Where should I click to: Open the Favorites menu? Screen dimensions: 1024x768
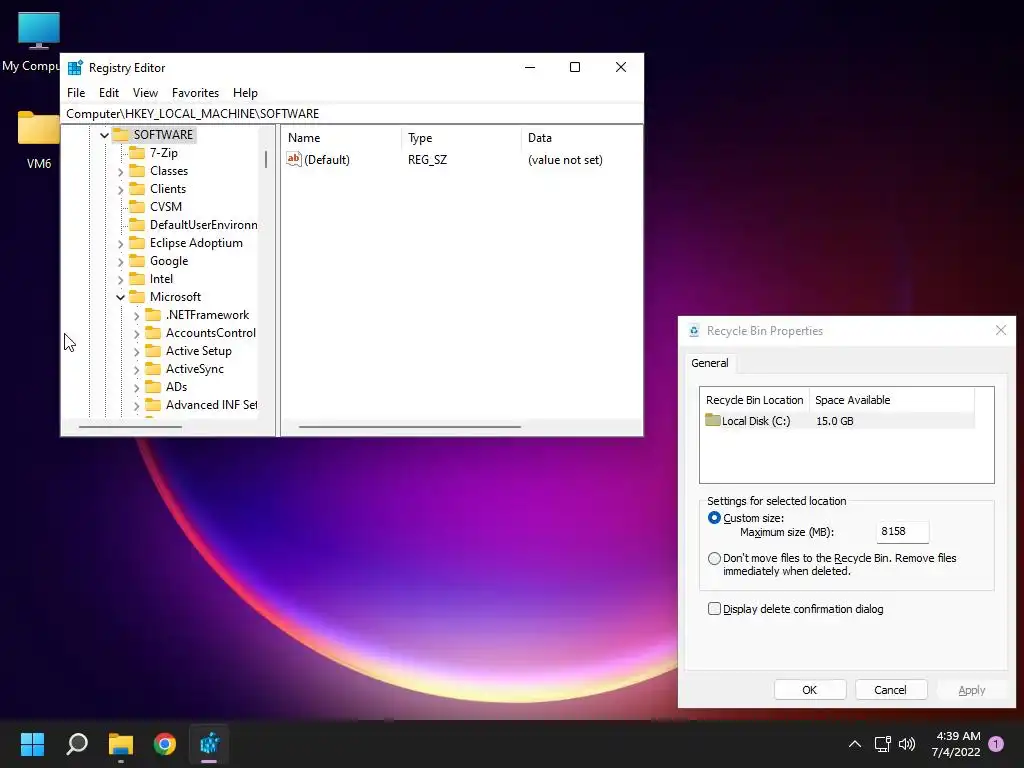[195, 93]
